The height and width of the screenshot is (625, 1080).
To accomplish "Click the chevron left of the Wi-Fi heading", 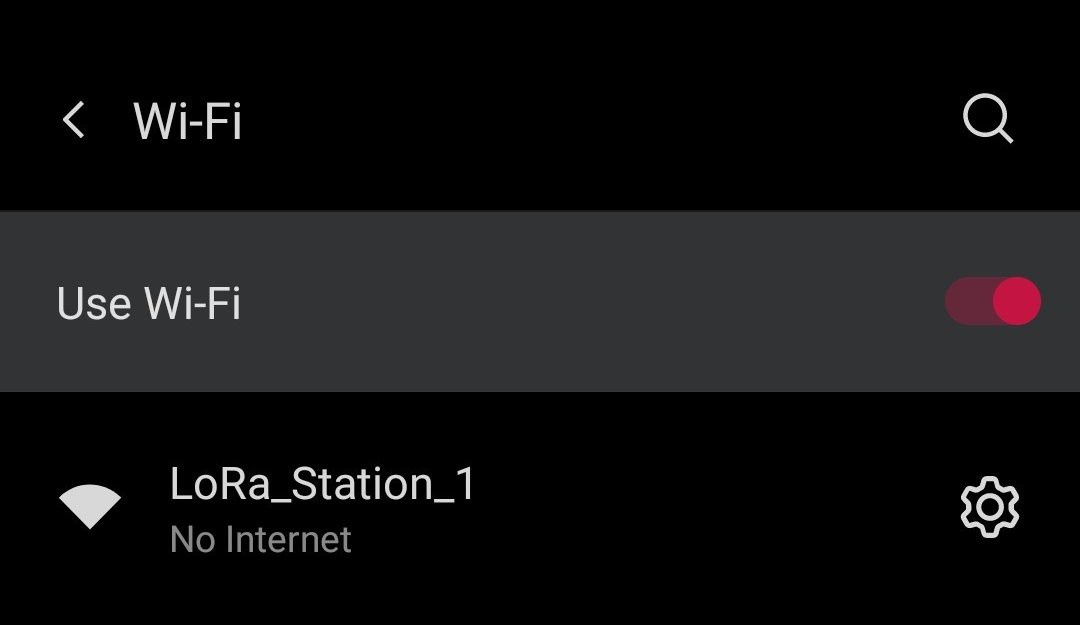I will click(74, 120).
